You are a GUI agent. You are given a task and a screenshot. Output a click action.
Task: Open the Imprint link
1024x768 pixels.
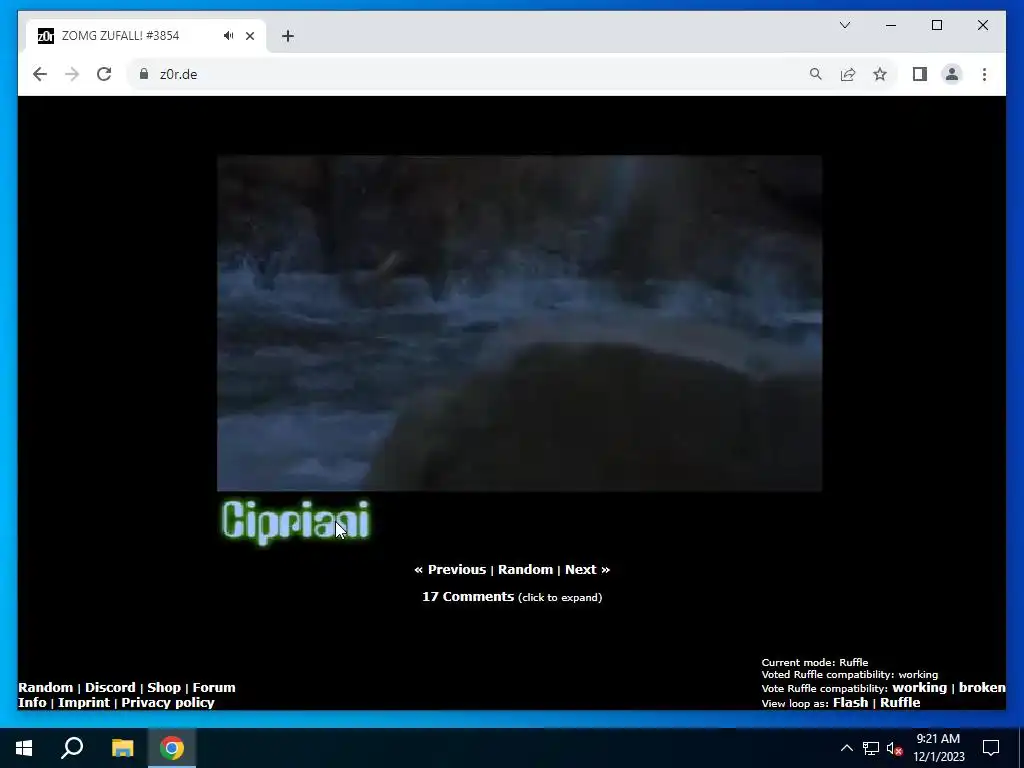pyautogui.click(x=84, y=703)
